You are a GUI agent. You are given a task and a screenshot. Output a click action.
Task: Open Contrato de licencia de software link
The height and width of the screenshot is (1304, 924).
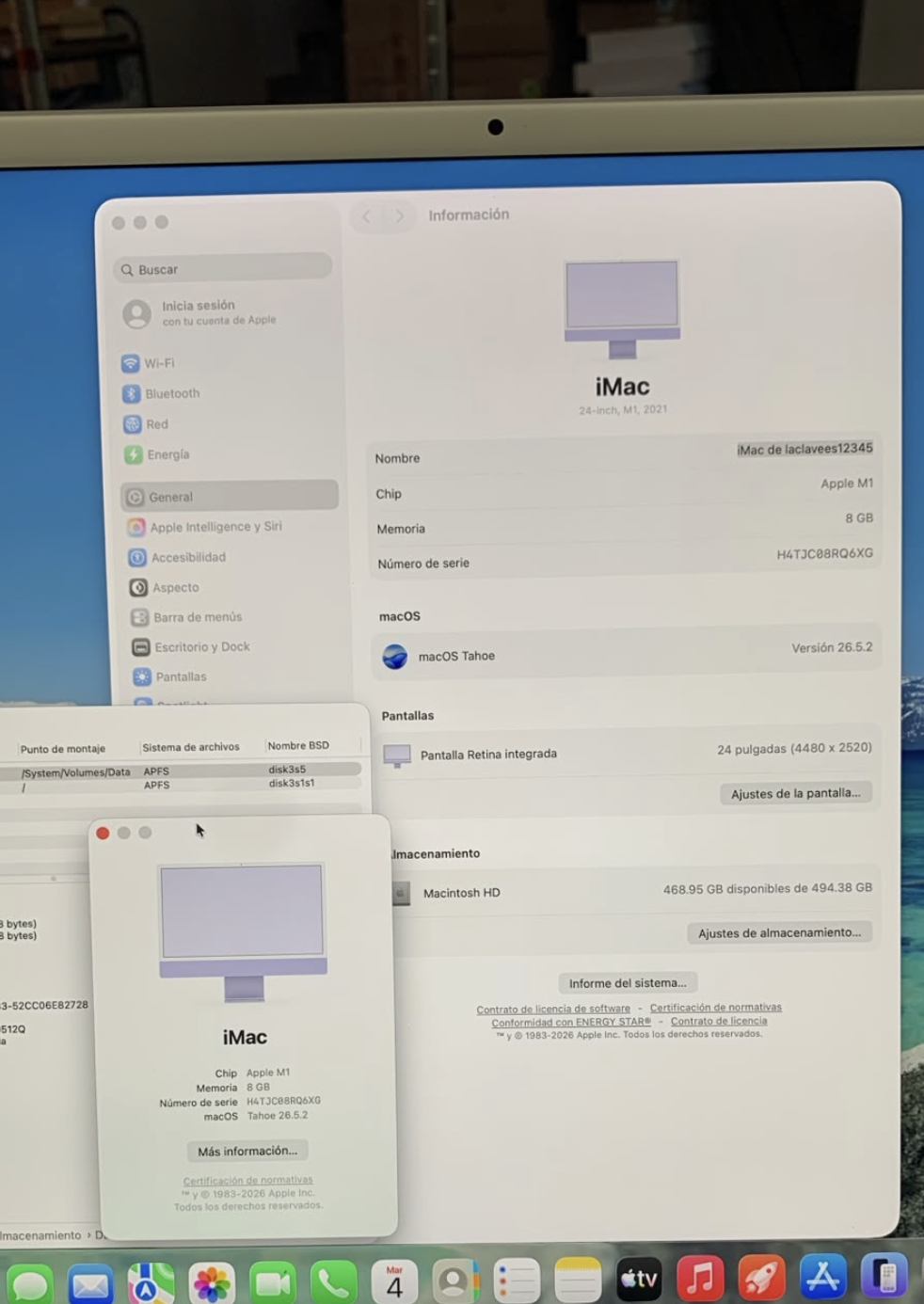(x=553, y=1009)
